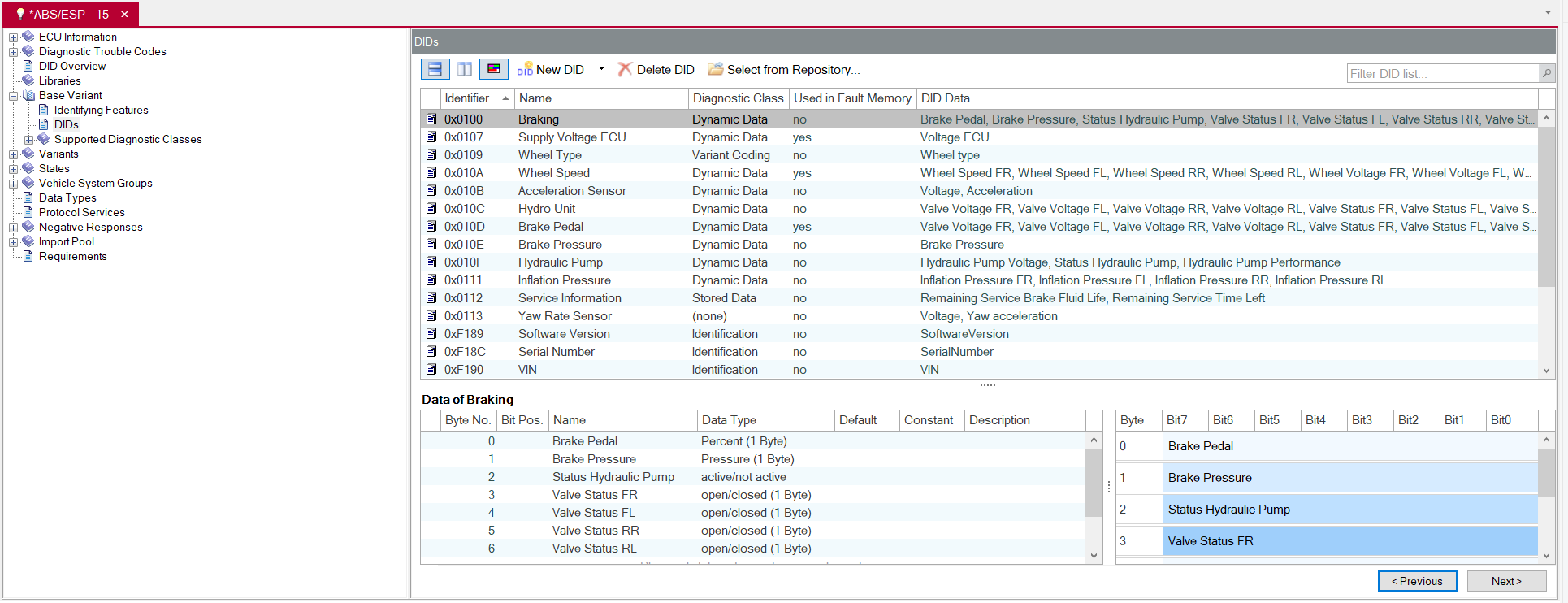
Task: Click the Libraries tree icon
Action: pos(28,80)
